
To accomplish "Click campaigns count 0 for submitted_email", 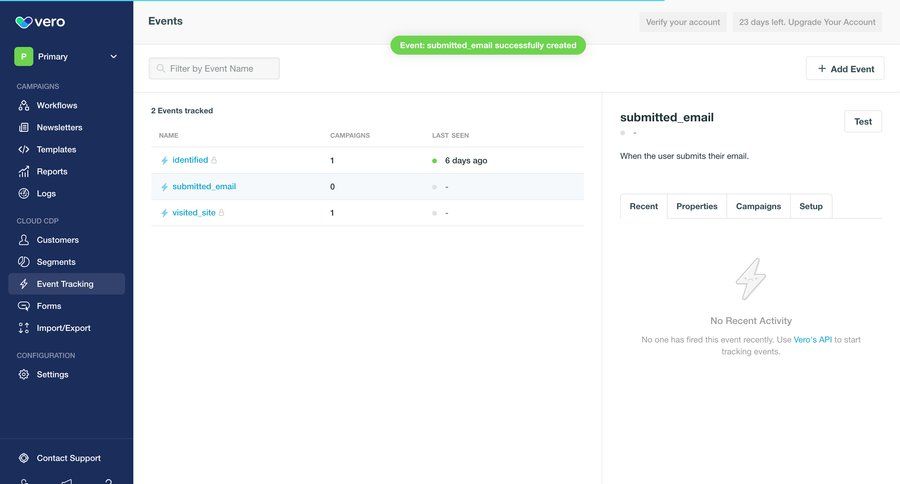I will [x=332, y=187].
